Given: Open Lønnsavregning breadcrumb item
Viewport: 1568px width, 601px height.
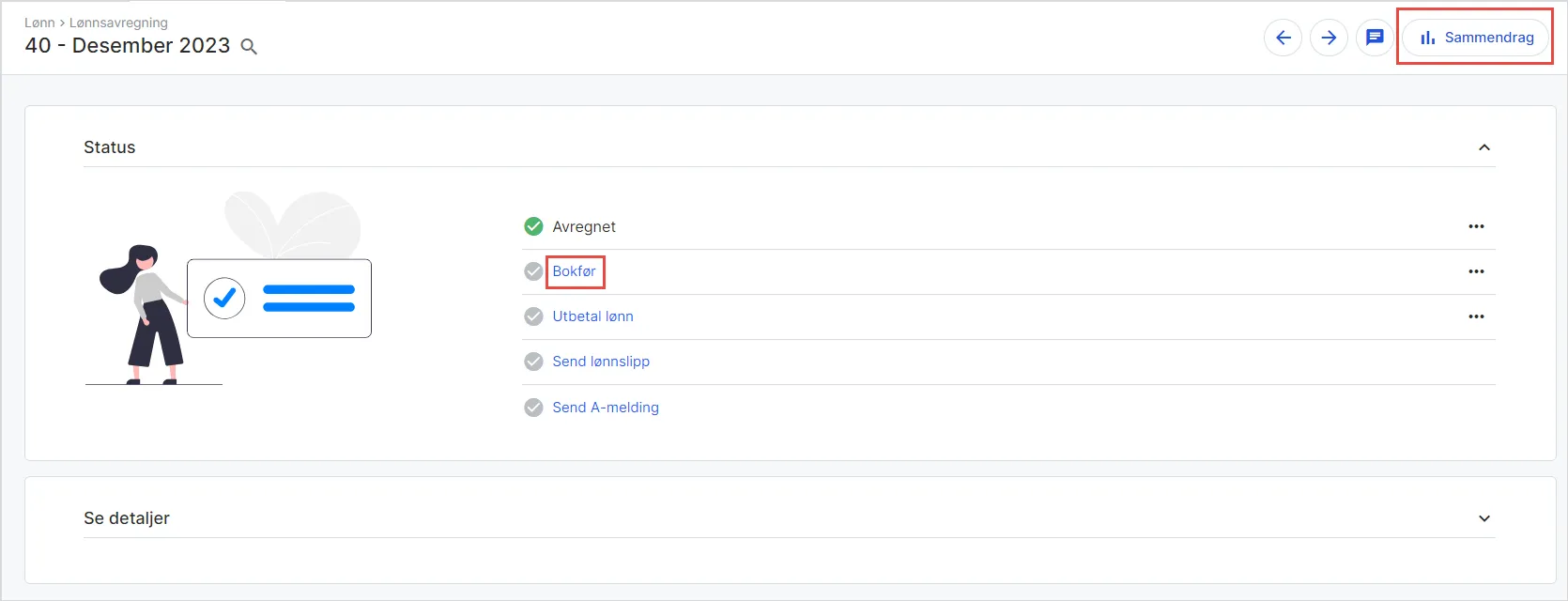Looking at the screenshot, I should (118, 23).
